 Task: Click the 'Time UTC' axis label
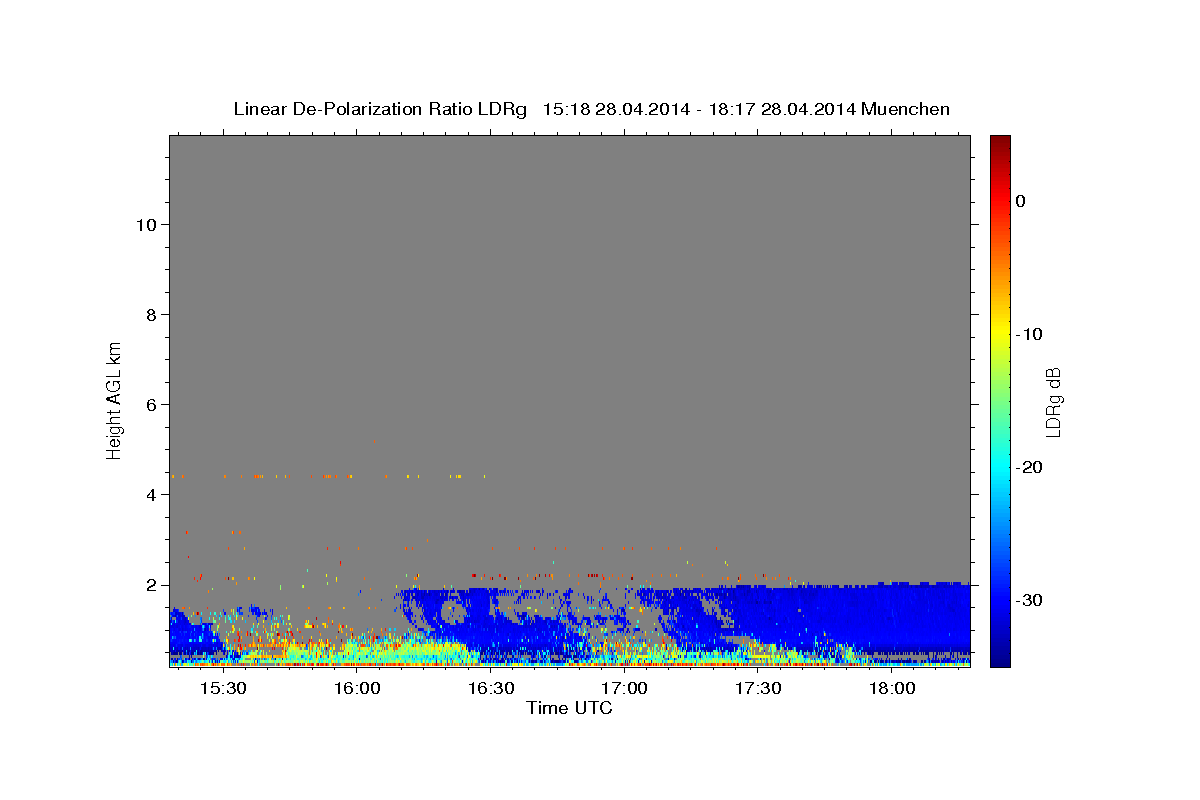pos(569,708)
